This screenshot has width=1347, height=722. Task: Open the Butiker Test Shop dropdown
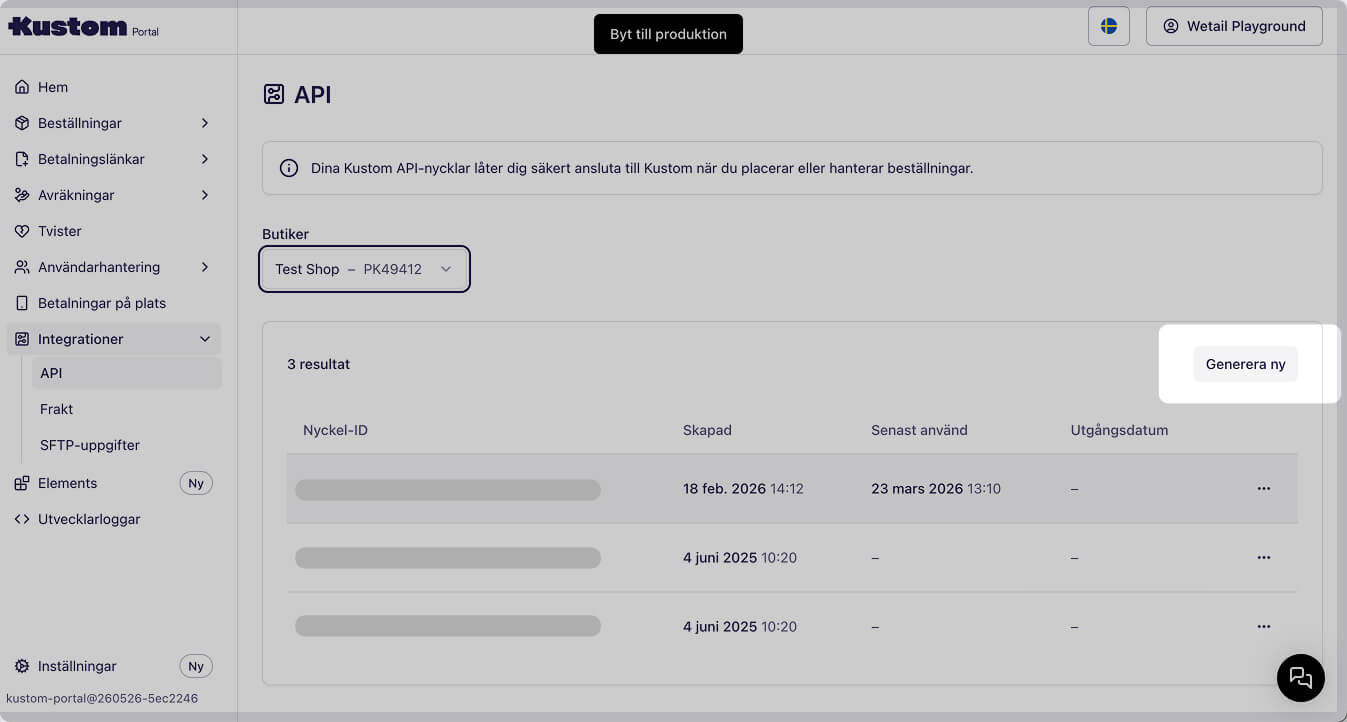(x=364, y=269)
